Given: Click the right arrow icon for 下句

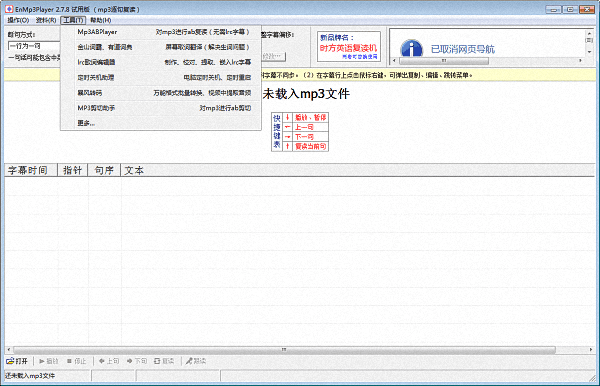Looking at the screenshot, I should click(x=130, y=361).
